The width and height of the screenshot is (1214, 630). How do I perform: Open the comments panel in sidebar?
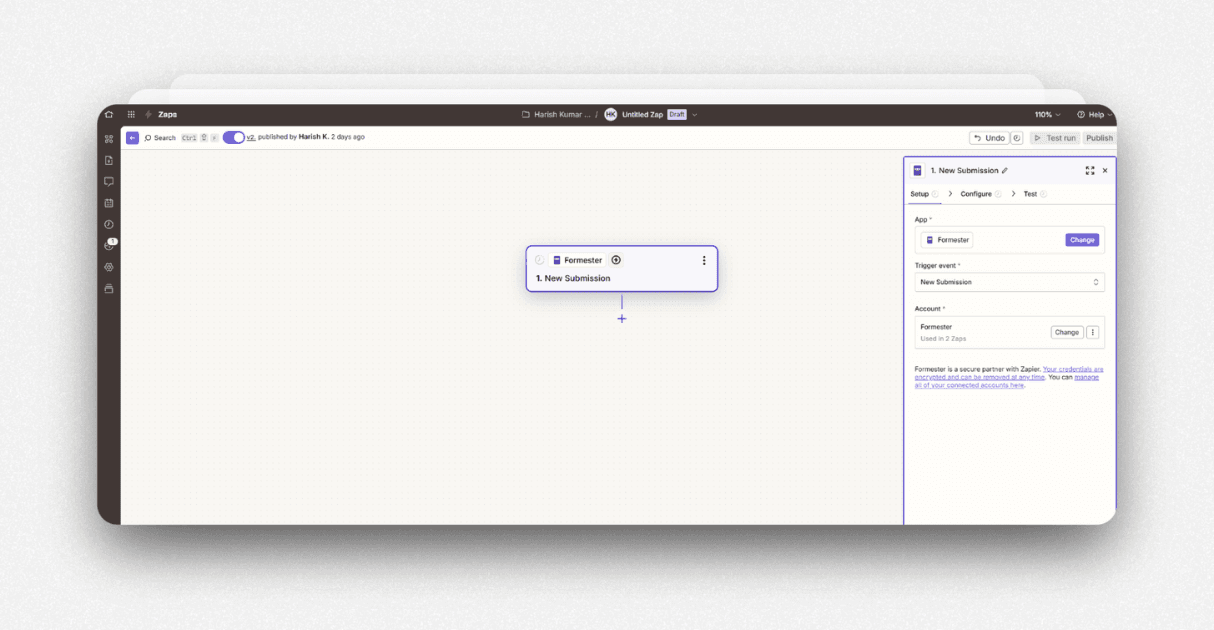tap(109, 181)
